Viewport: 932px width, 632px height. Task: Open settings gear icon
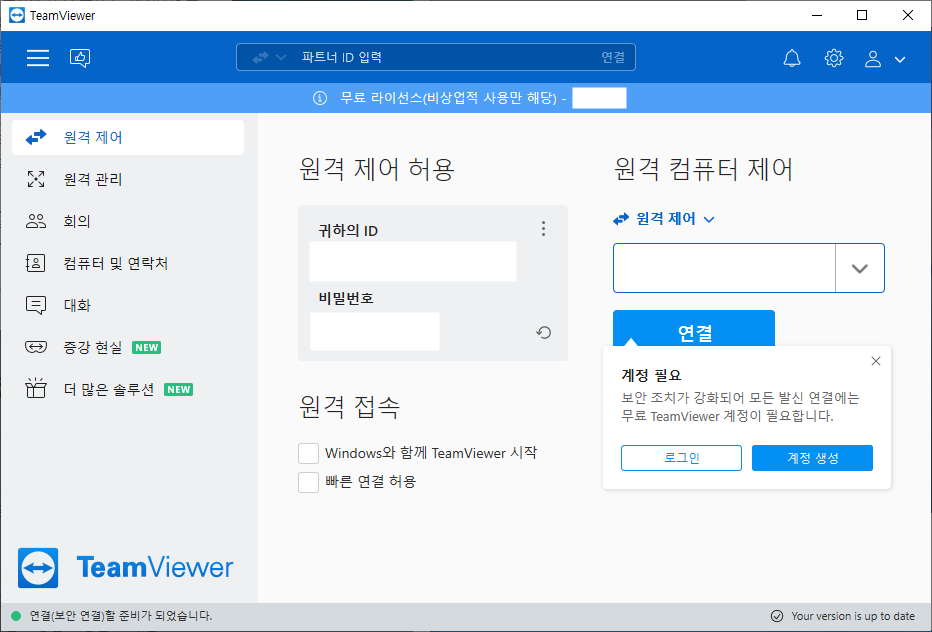[834, 58]
